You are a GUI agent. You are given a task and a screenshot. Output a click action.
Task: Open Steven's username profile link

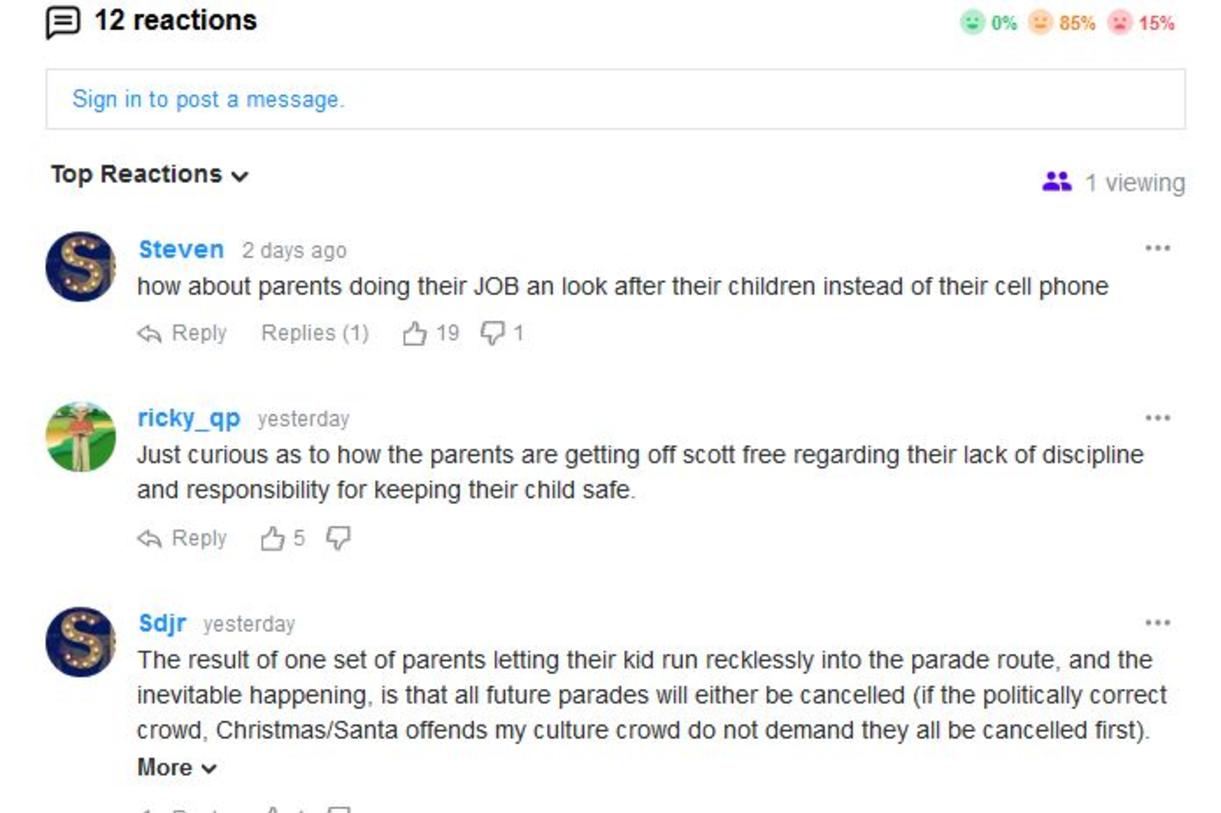(x=181, y=249)
